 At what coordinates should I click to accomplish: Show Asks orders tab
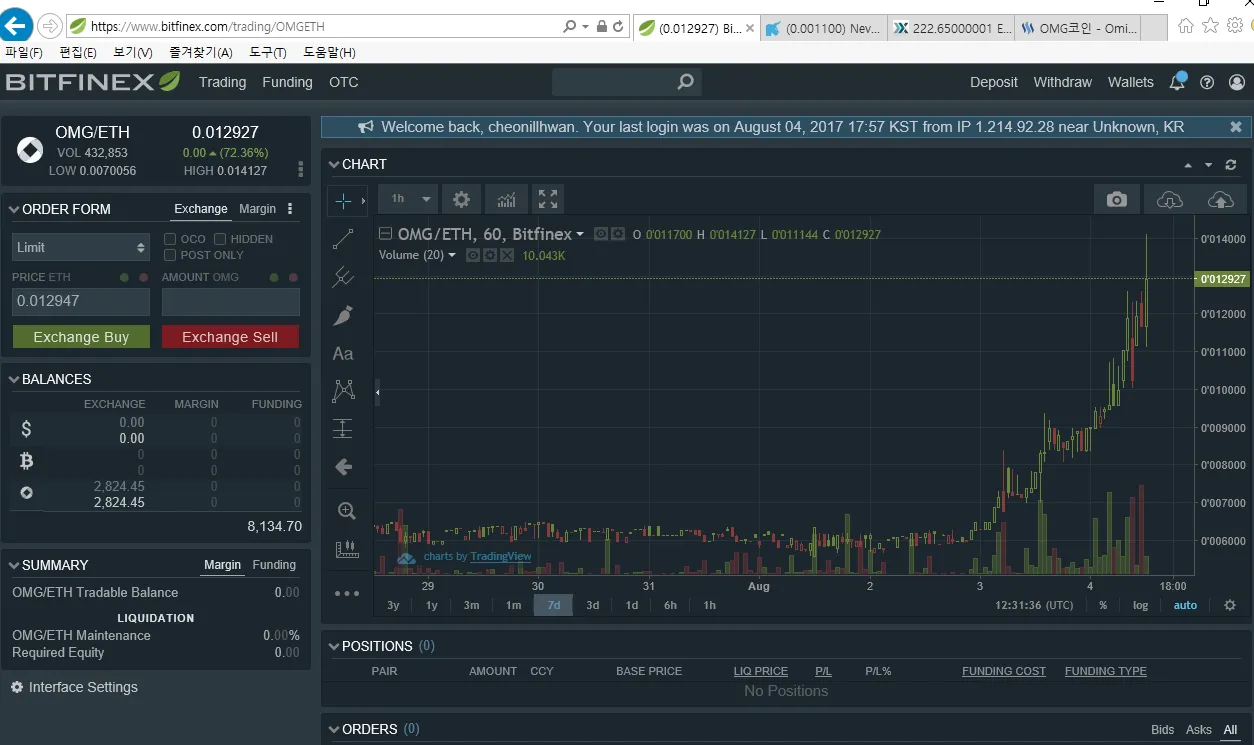click(x=1199, y=730)
